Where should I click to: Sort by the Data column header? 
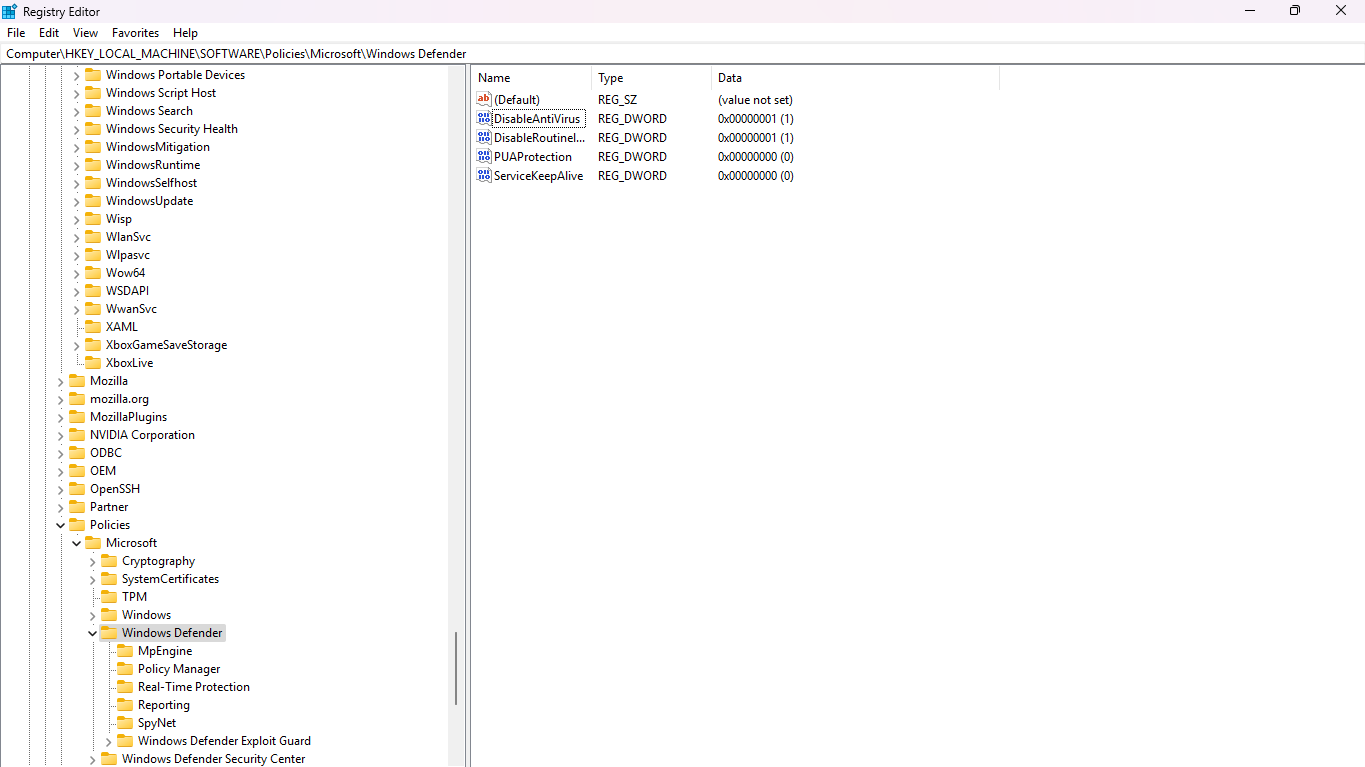pyautogui.click(x=855, y=78)
